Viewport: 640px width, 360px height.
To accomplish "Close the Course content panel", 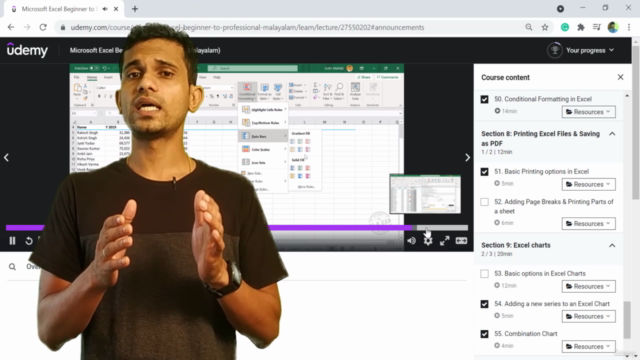I will (620, 77).
